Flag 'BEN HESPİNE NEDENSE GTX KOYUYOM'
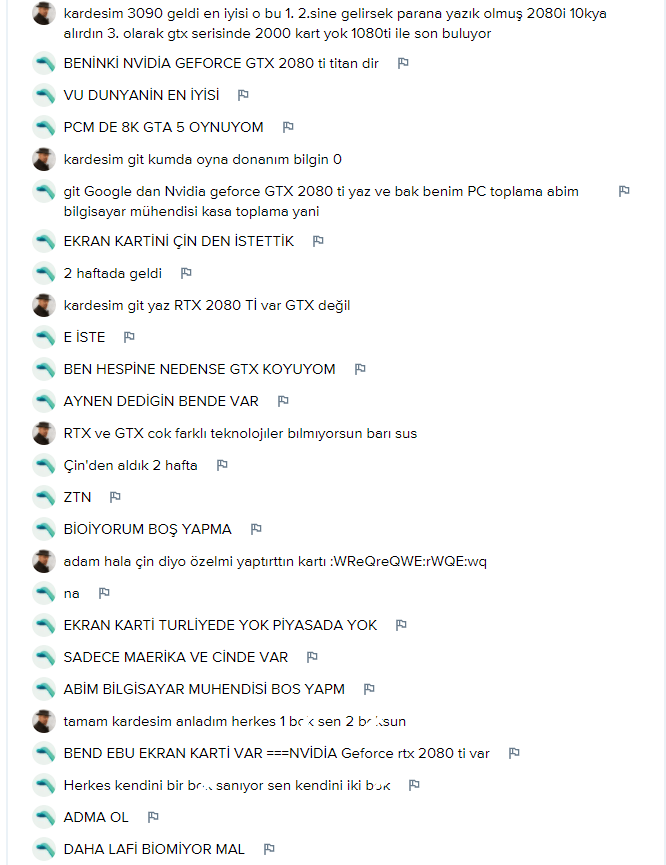Viewport: 666px width, 865px height. pos(360,369)
